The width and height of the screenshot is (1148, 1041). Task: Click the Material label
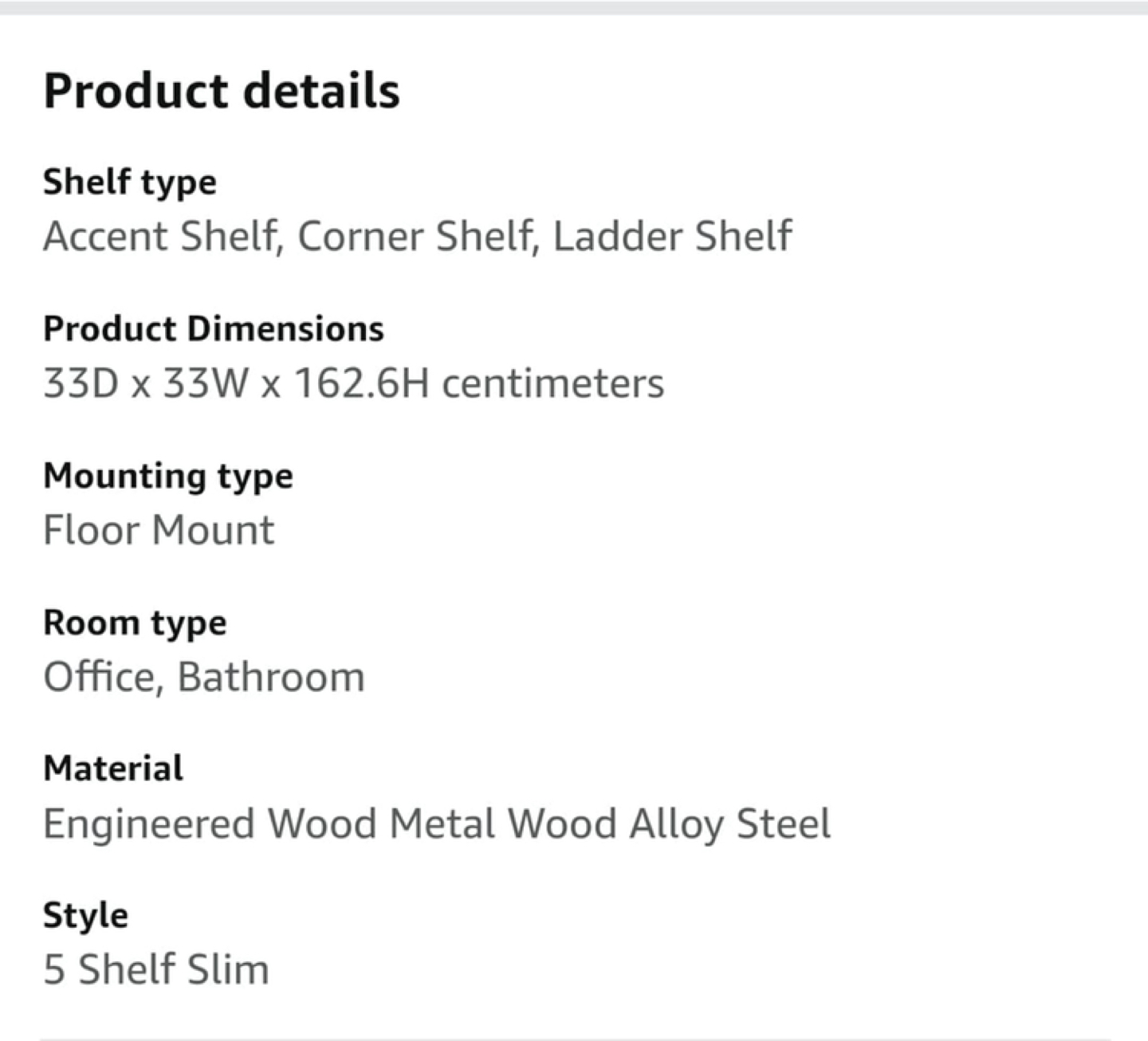click(113, 768)
